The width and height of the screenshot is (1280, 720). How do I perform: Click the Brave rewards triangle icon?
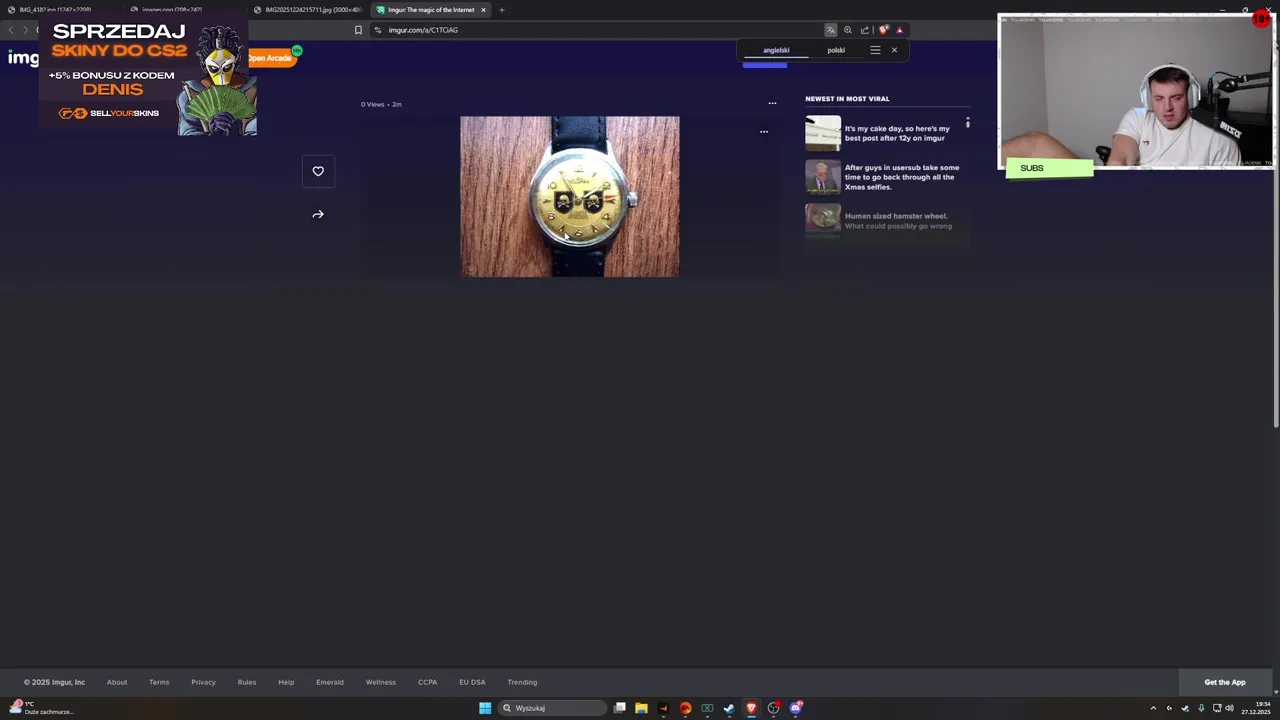coord(899,30)
